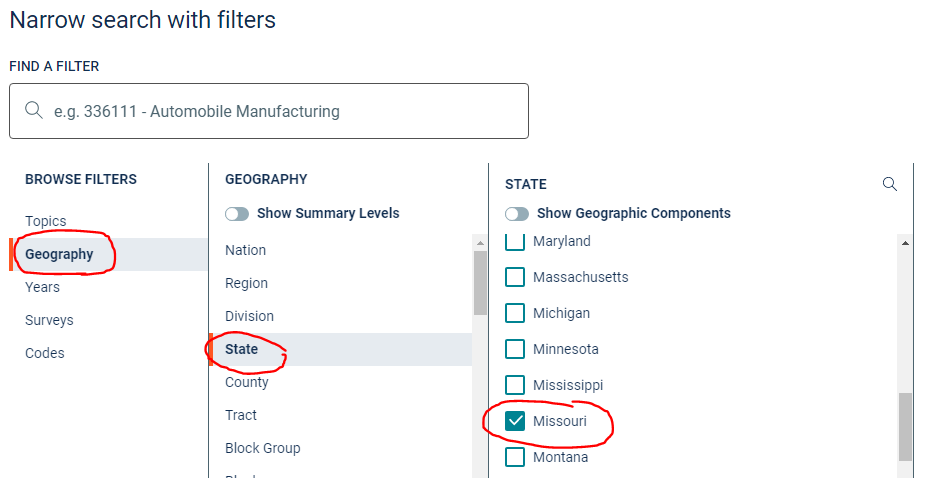
Task: Check the Montana checkbox
Action: (515, 457)
